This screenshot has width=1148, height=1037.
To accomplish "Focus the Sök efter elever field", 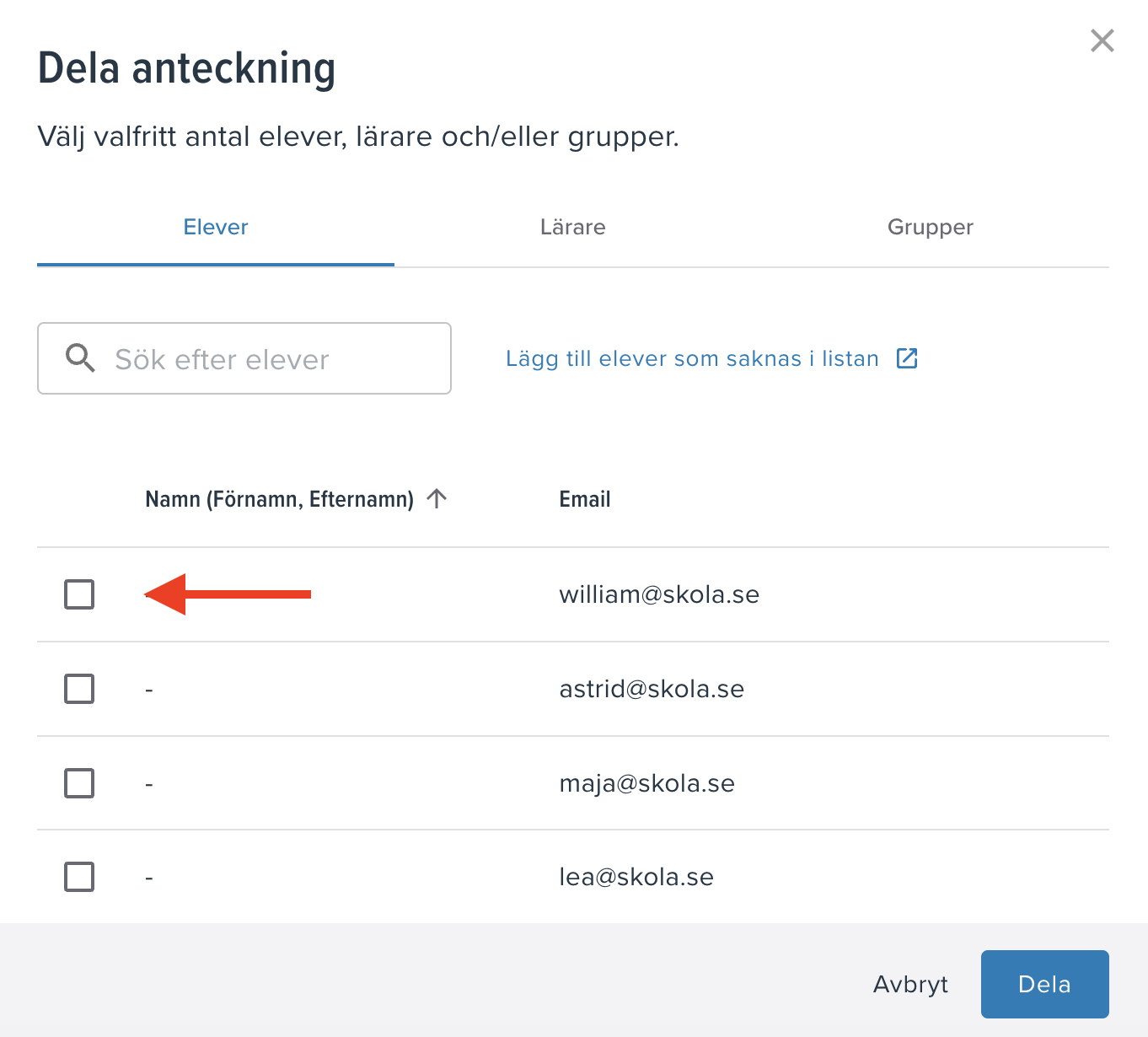I will [x=244, y=358].
